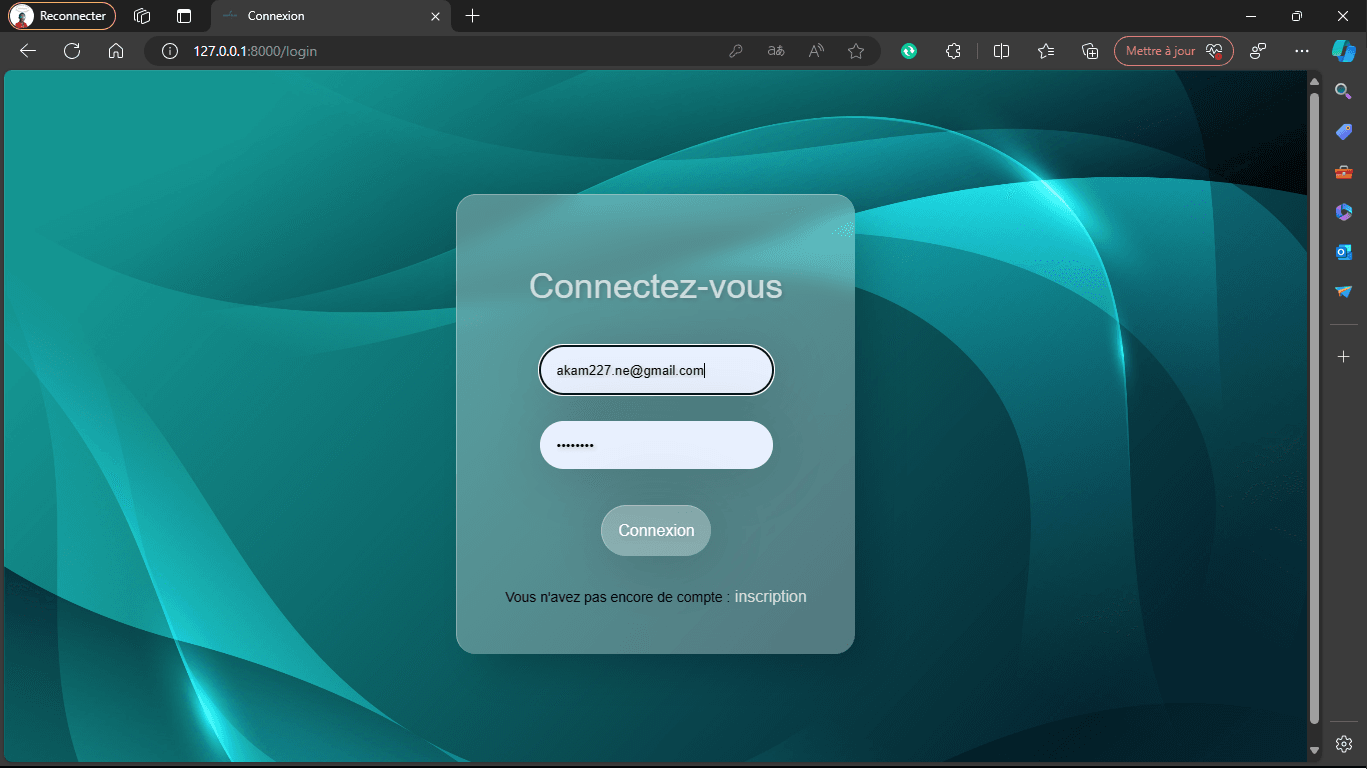
Task: Open browser essentials people icon
Action: click(1258, 51)
